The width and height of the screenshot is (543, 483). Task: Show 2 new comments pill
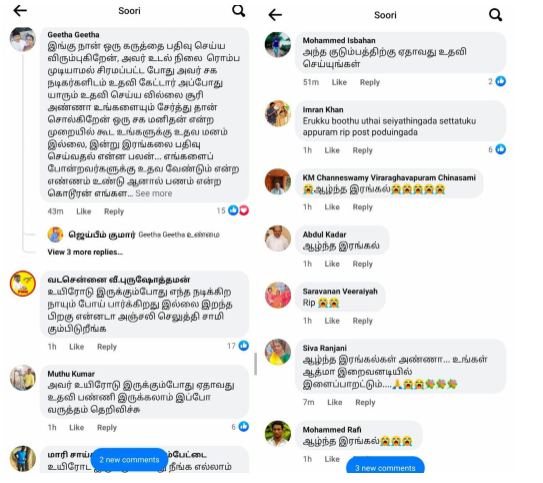(x=129, y=460)
